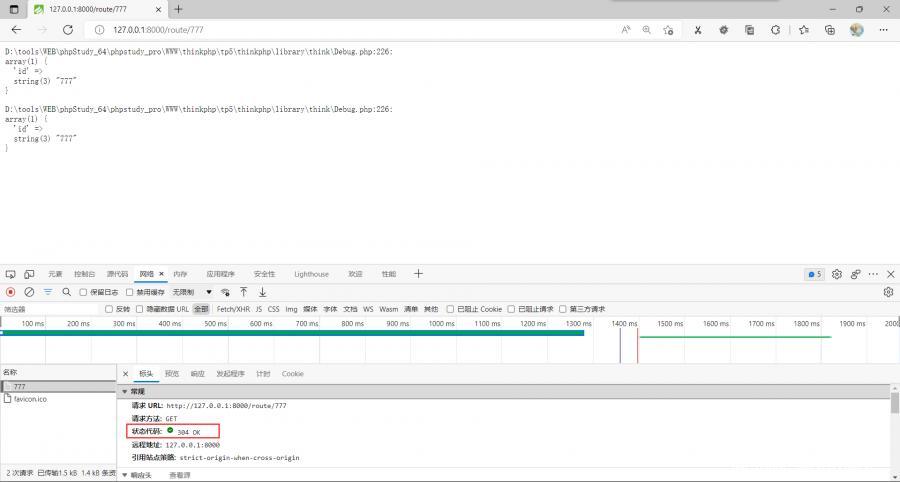
Task: Enable the 禁用缓存 checkbox
Action: (131, 292)
